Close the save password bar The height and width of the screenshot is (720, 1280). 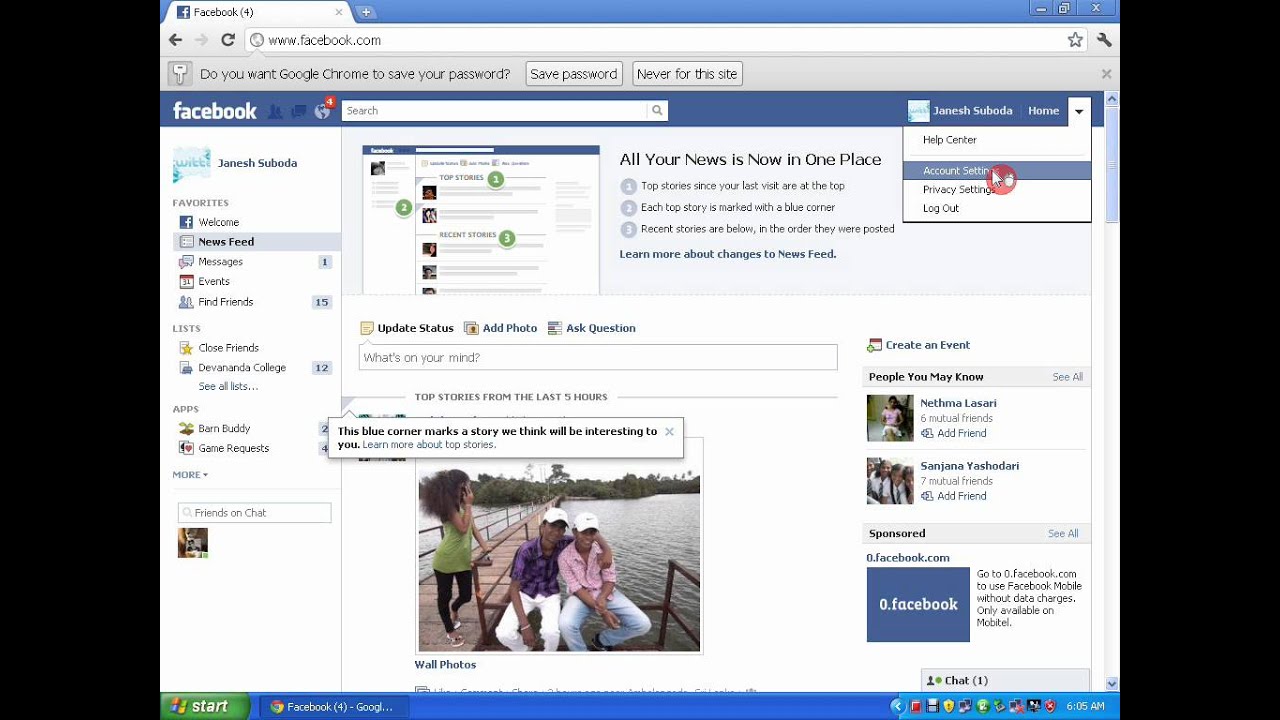coord(1106,74)
